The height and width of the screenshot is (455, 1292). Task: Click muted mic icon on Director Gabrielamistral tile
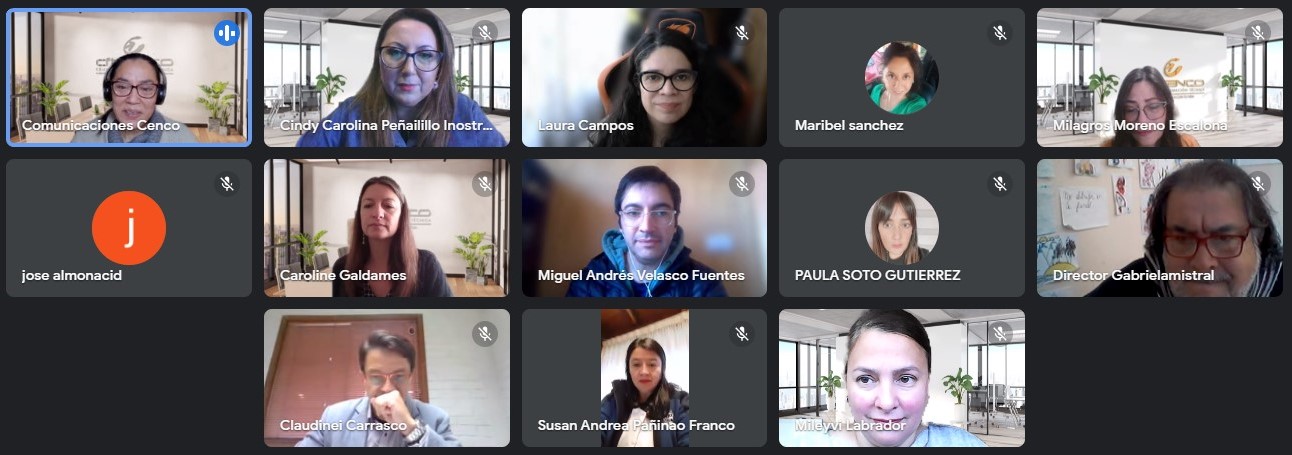1258,184
